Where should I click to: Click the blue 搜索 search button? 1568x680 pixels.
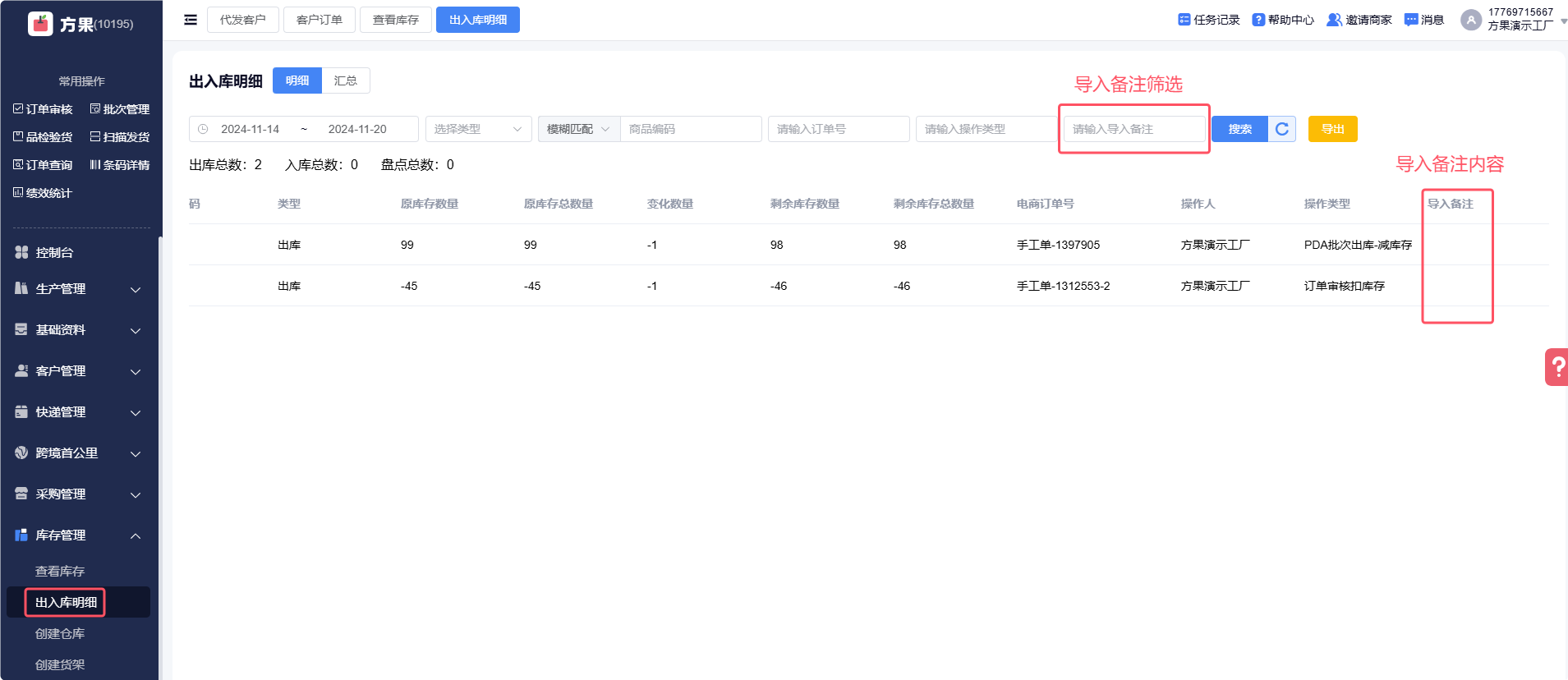[1239, 129]
